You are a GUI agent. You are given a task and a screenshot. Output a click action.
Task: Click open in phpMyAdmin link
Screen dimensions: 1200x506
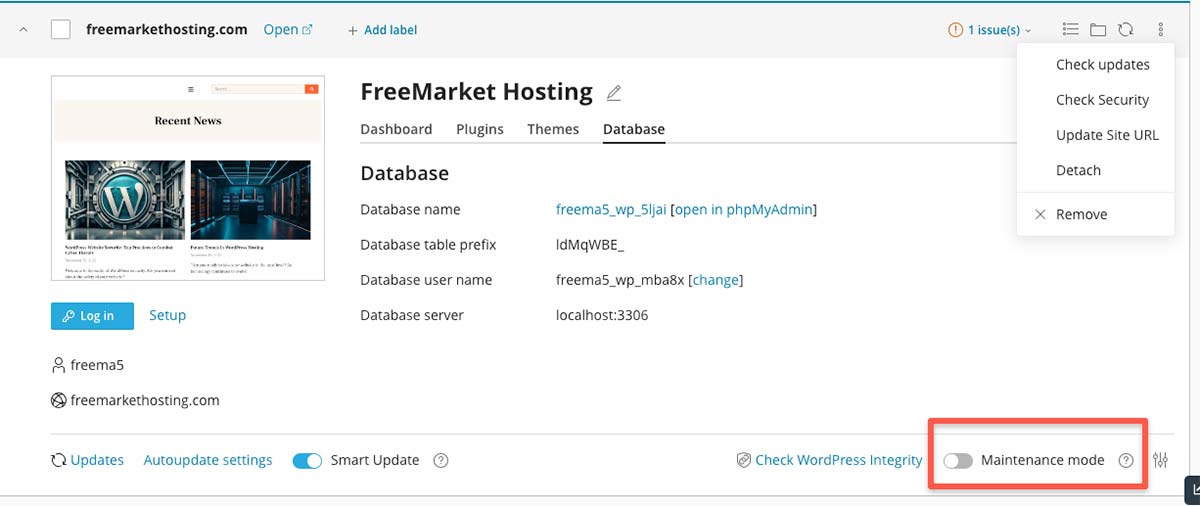pos(745,210)
